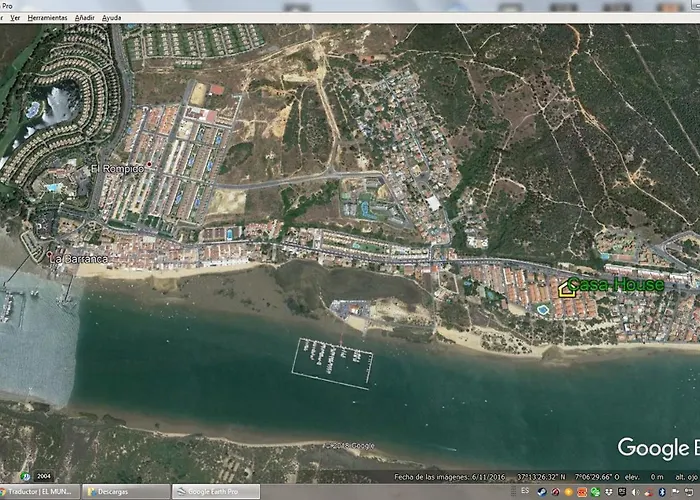Click the Casa-House green placemark label
This screenshot has height=500, width=700.
(616, 284)
